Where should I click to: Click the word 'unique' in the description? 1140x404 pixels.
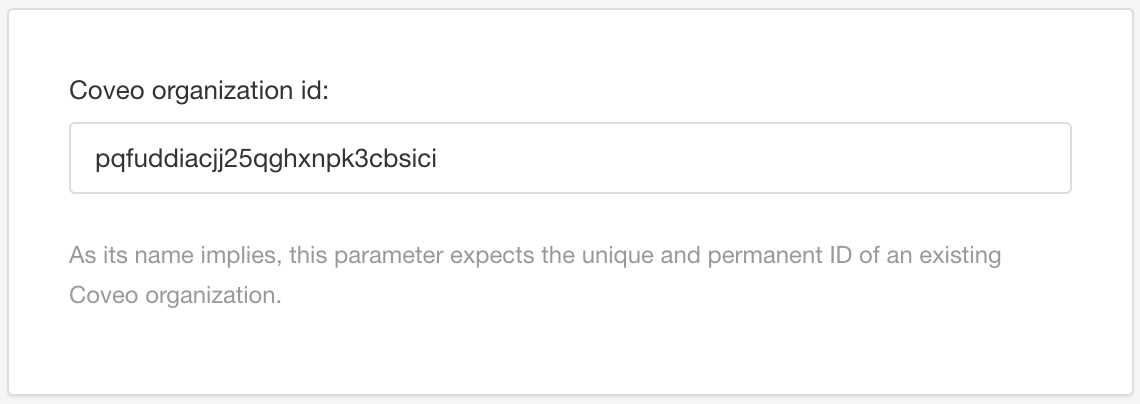[606, 255]
